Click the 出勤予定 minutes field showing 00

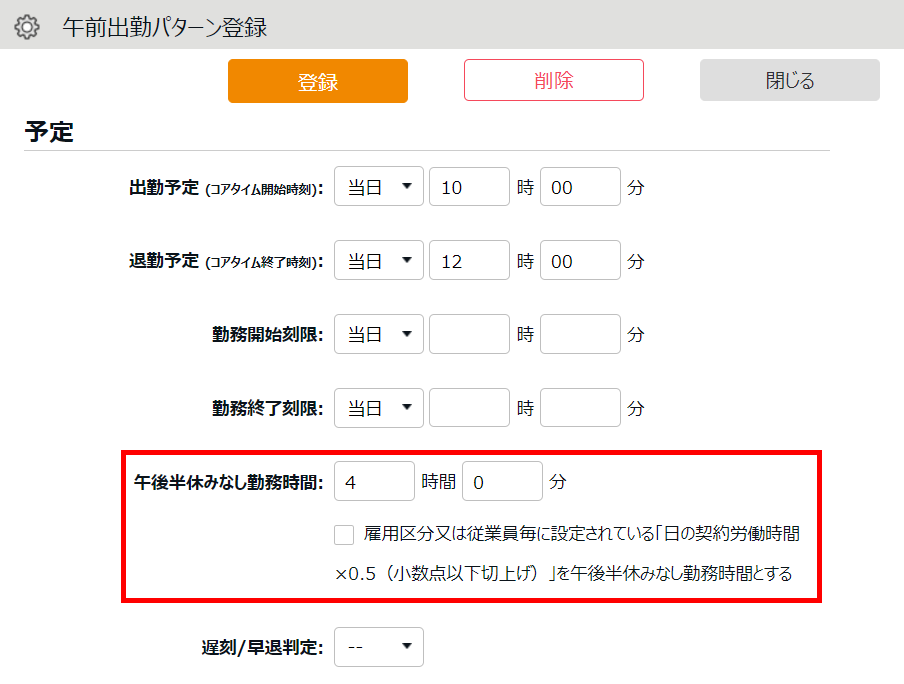tap(580, 187)
